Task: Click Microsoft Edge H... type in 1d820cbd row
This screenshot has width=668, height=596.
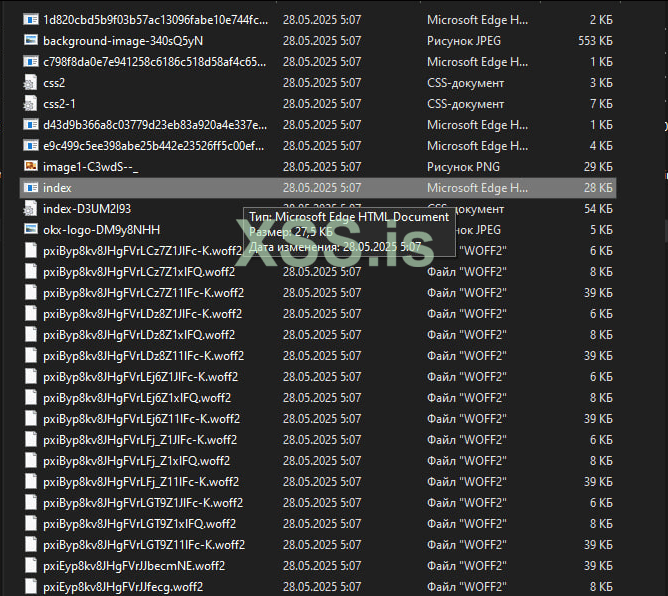Action: (477, 20)
